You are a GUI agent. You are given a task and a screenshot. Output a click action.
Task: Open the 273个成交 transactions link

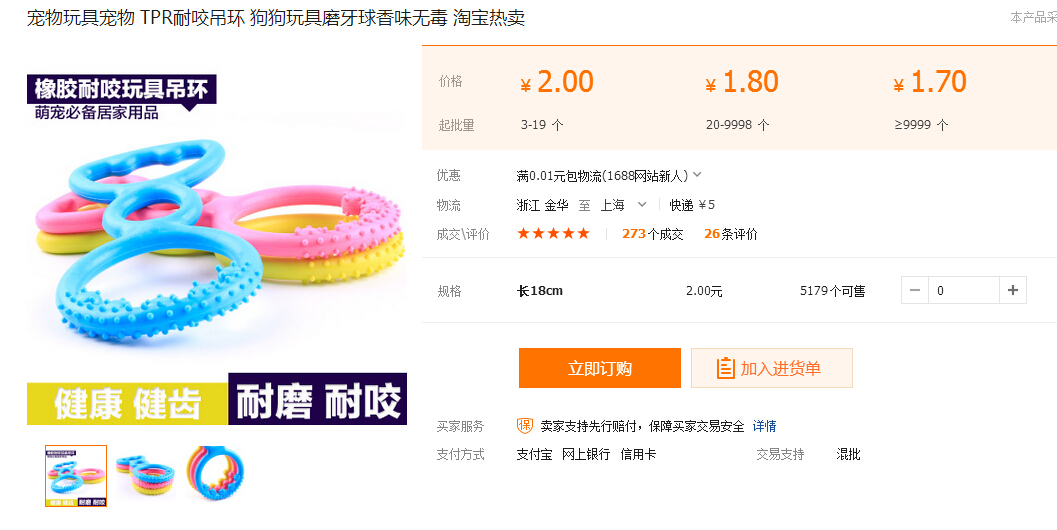(652, 234)
